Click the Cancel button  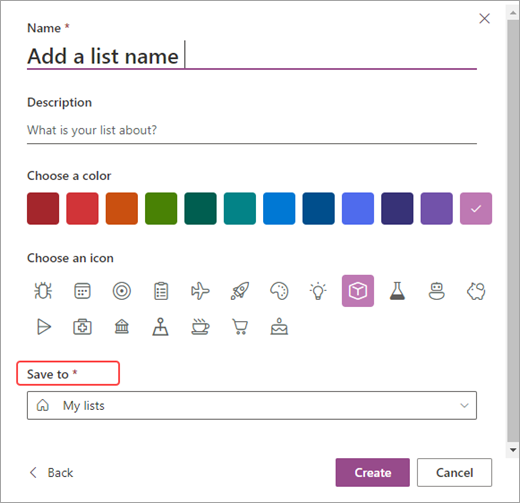click(x=454, y=472)
